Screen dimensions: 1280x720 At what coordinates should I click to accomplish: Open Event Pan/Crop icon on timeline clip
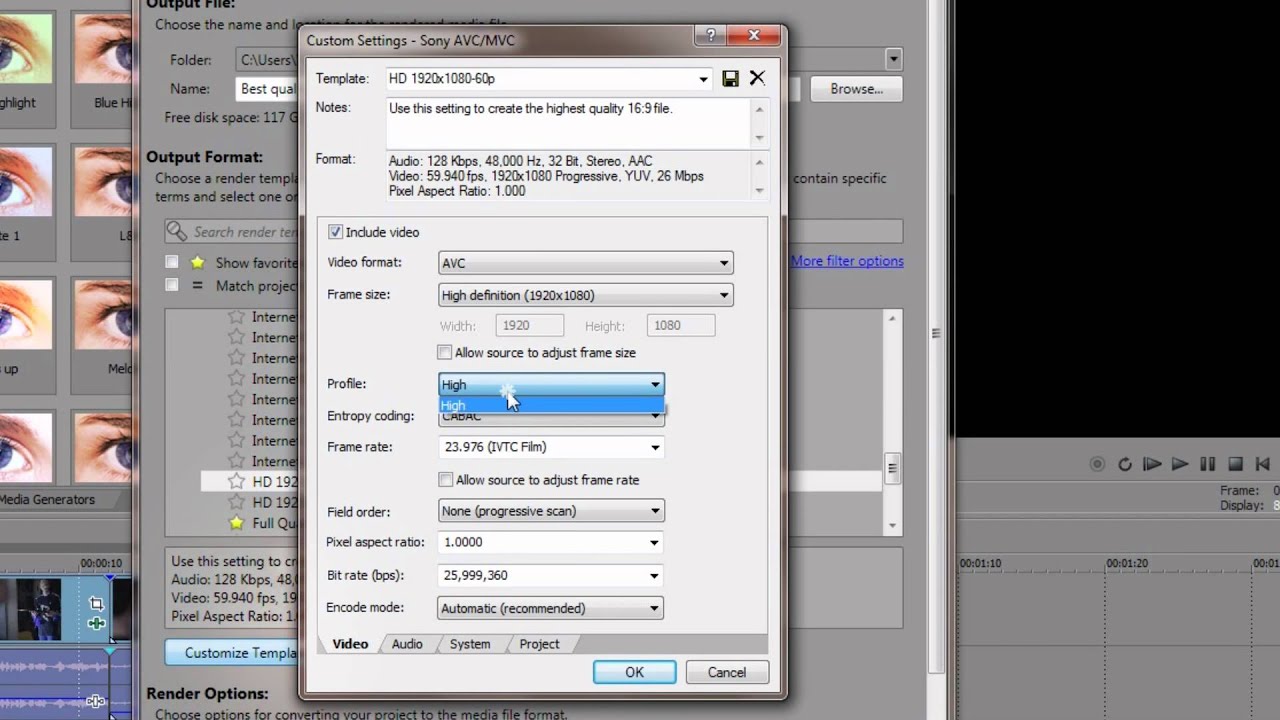coord(96,603)
